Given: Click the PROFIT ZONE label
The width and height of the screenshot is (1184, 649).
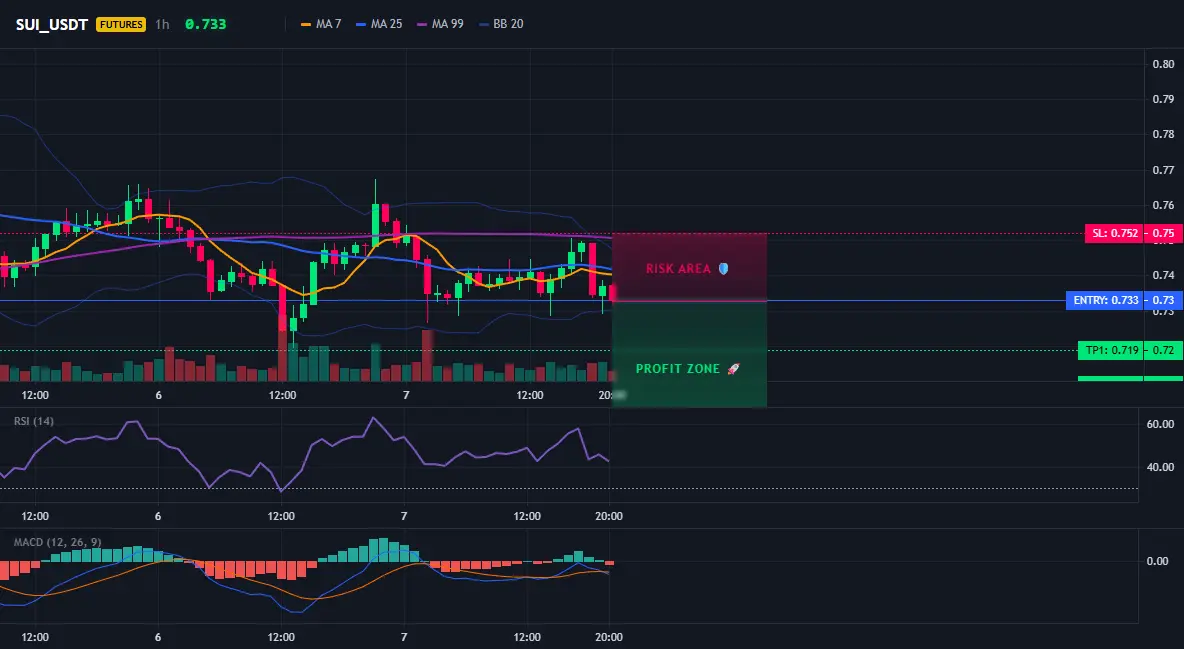Looking at the screenshot, I should tap(677, 369).
